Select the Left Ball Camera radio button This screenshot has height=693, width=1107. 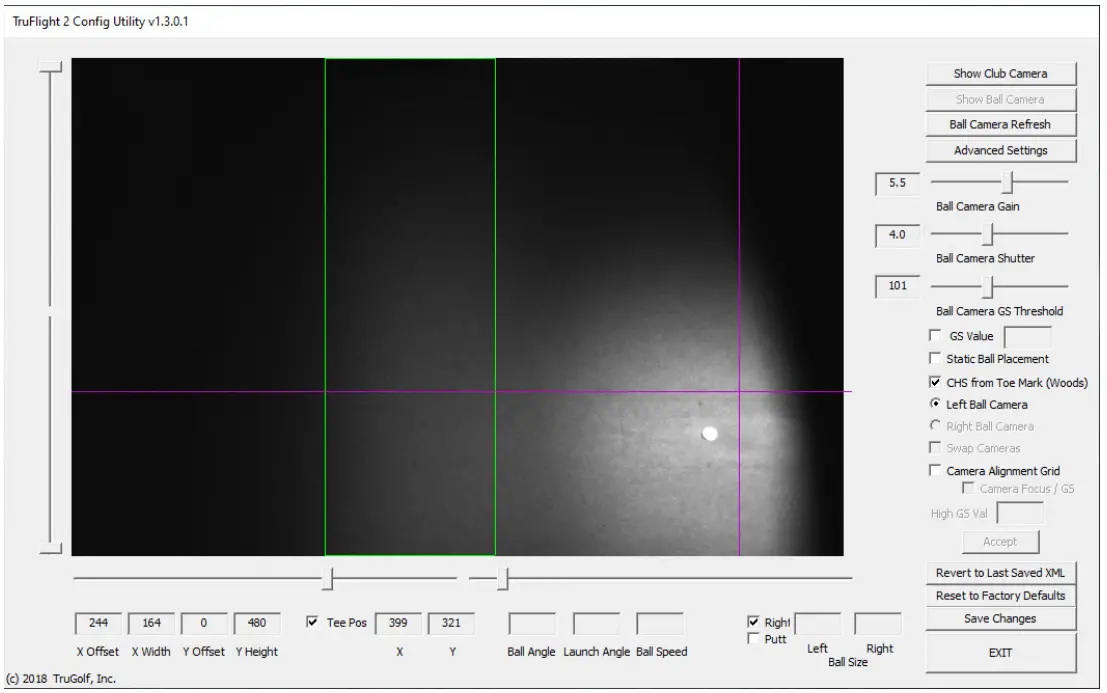[x=935, y=404]
